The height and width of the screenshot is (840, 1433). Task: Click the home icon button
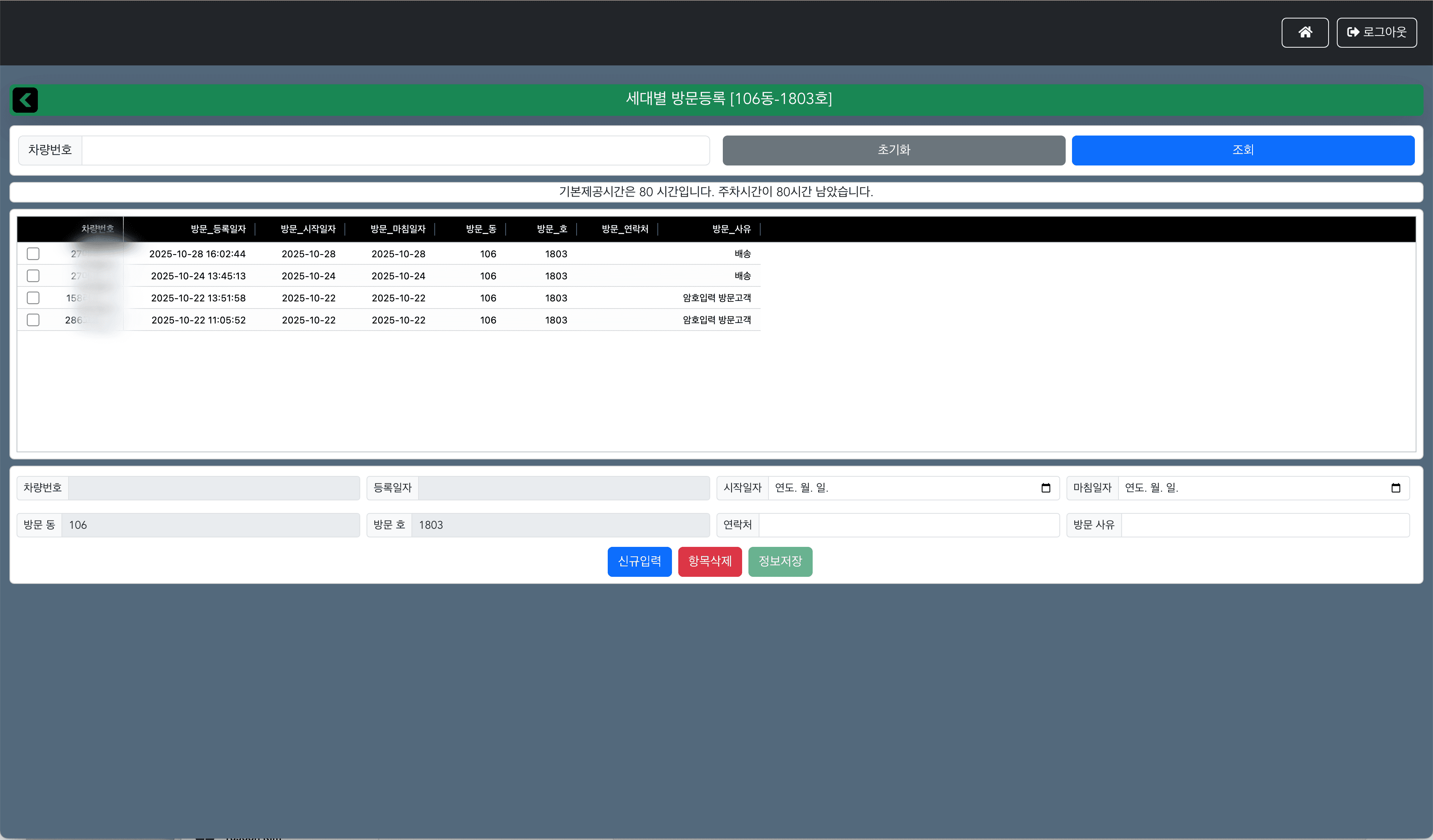pos(1305,32)
